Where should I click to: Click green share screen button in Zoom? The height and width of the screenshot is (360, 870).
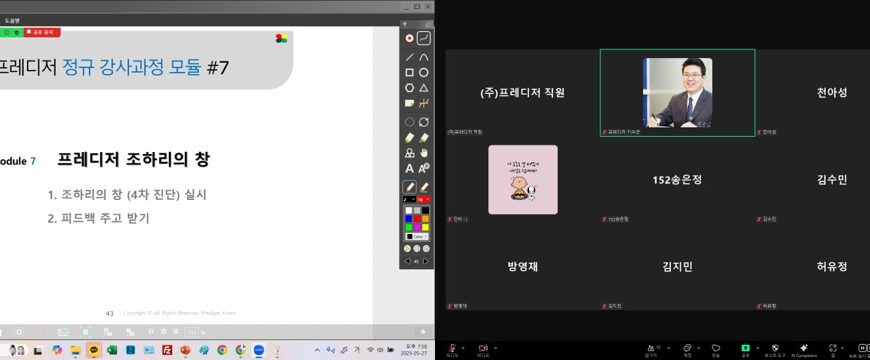(x=746, y=349)
